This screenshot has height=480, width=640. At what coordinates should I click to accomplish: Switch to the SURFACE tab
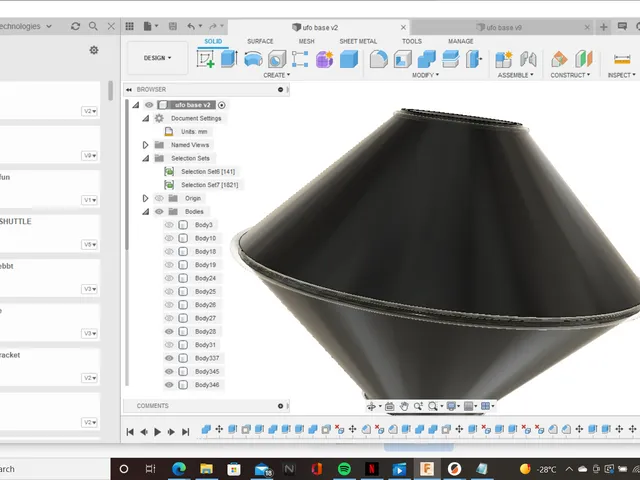coord(260,41)
